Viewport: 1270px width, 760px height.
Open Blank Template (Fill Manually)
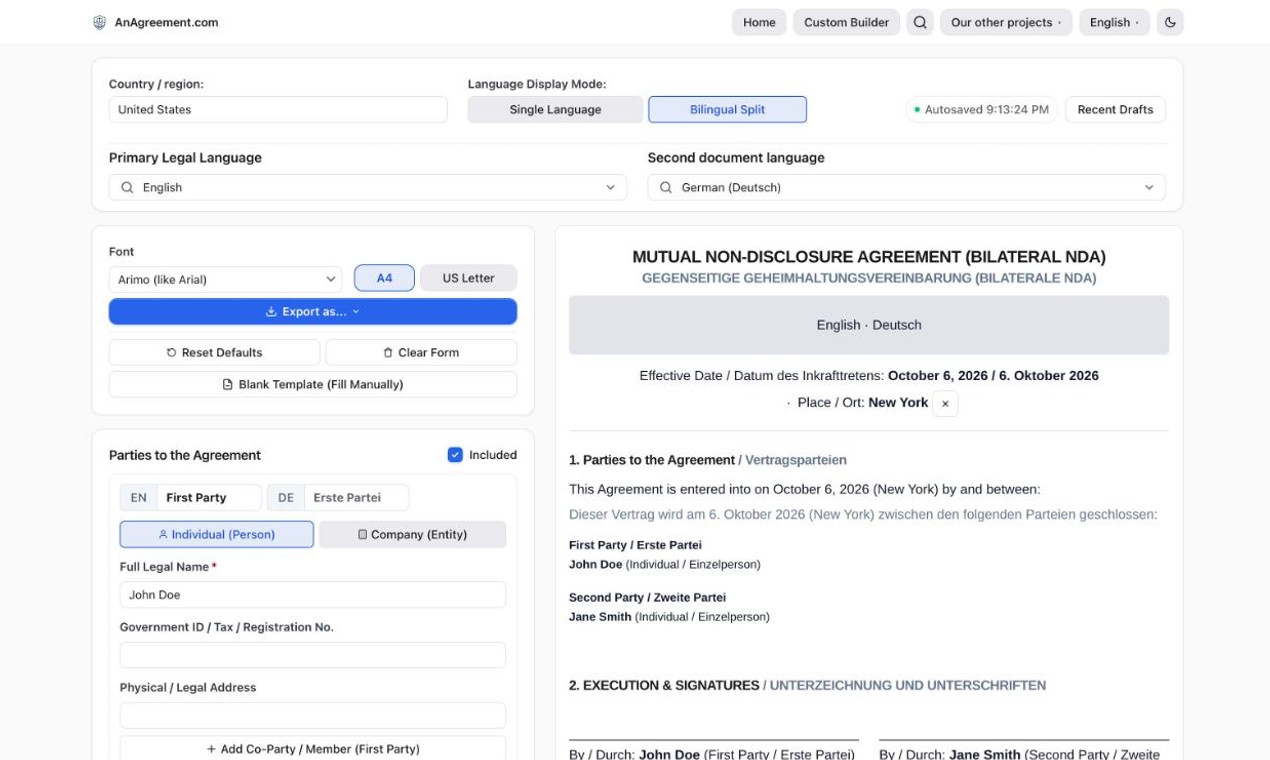click(313, 384)
